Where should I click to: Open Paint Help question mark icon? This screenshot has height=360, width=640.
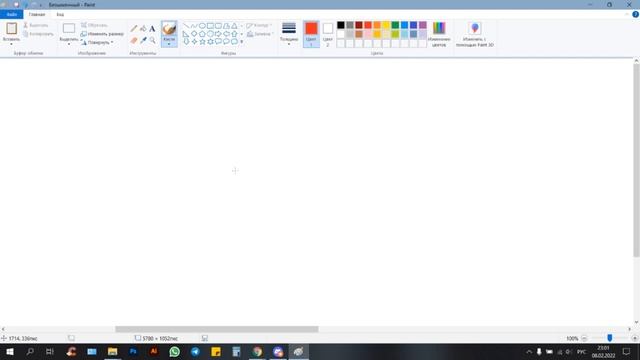[x=636, y=14]
